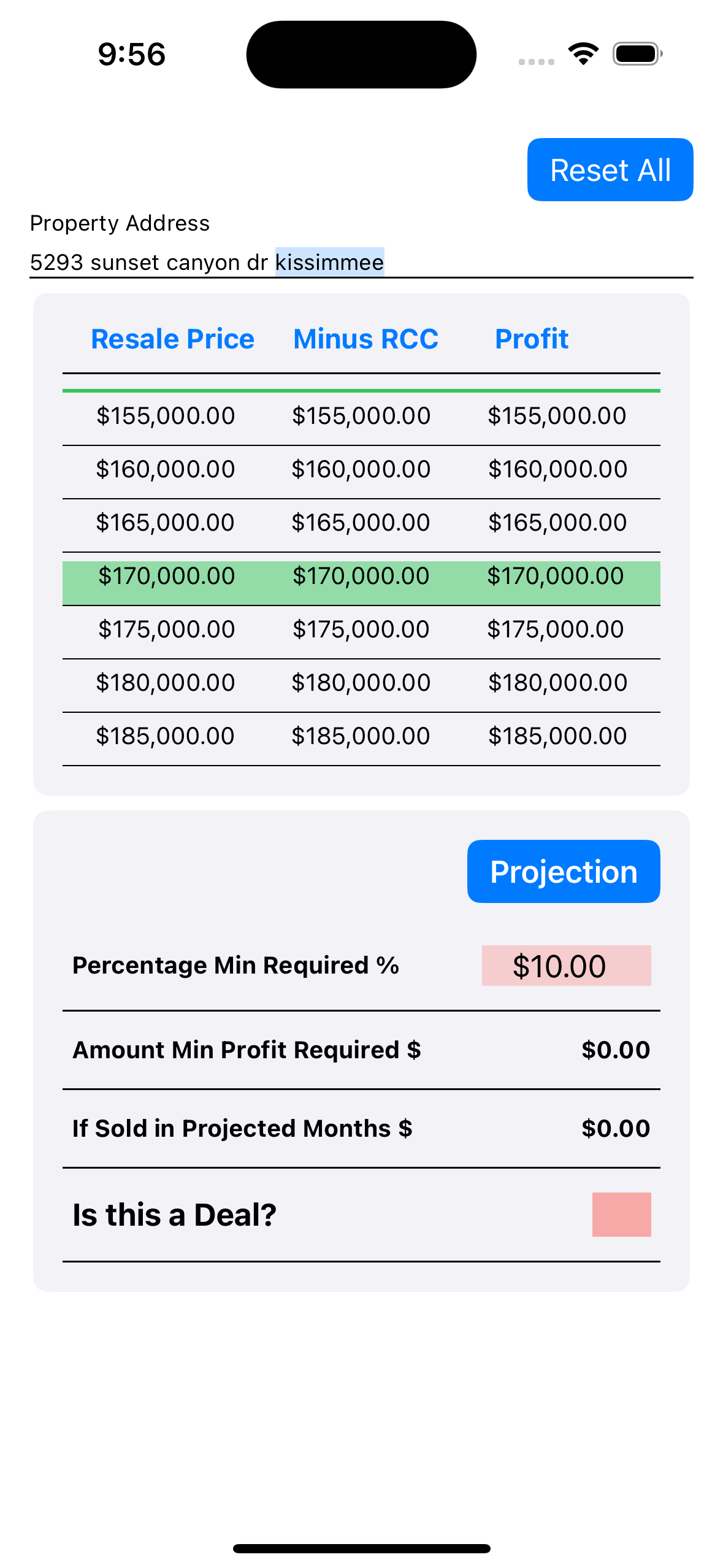The height and width of the screenshot is (1568, 723).
Task: Edit the Property Address text field
Action: coord(361,263)
